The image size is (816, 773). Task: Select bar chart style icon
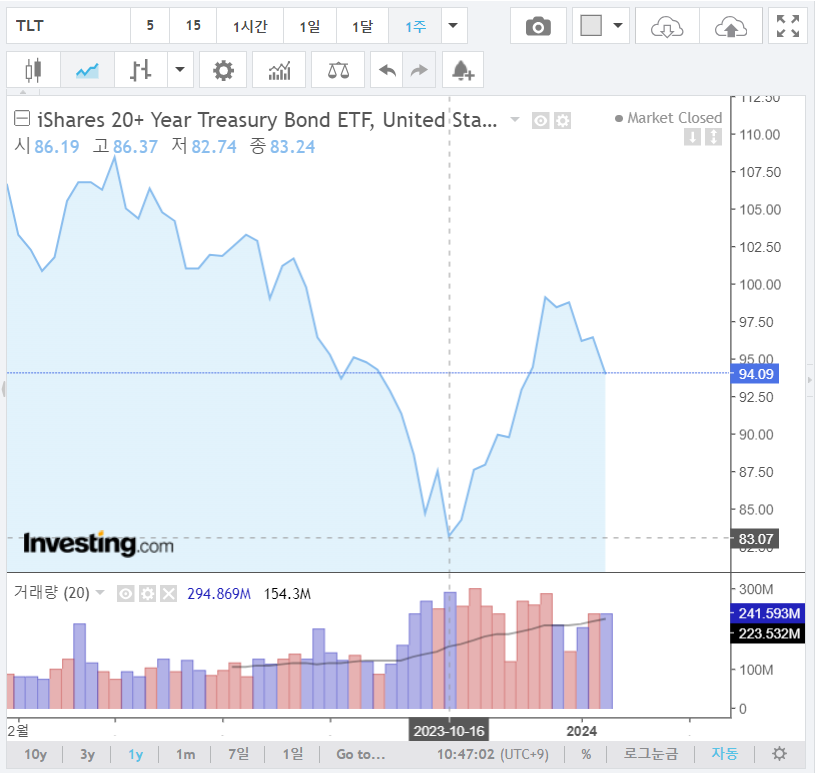pos(141,70)
